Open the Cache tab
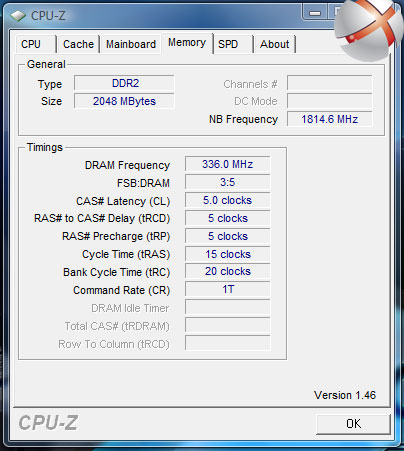Screen dimensions: 404x451 78,44
